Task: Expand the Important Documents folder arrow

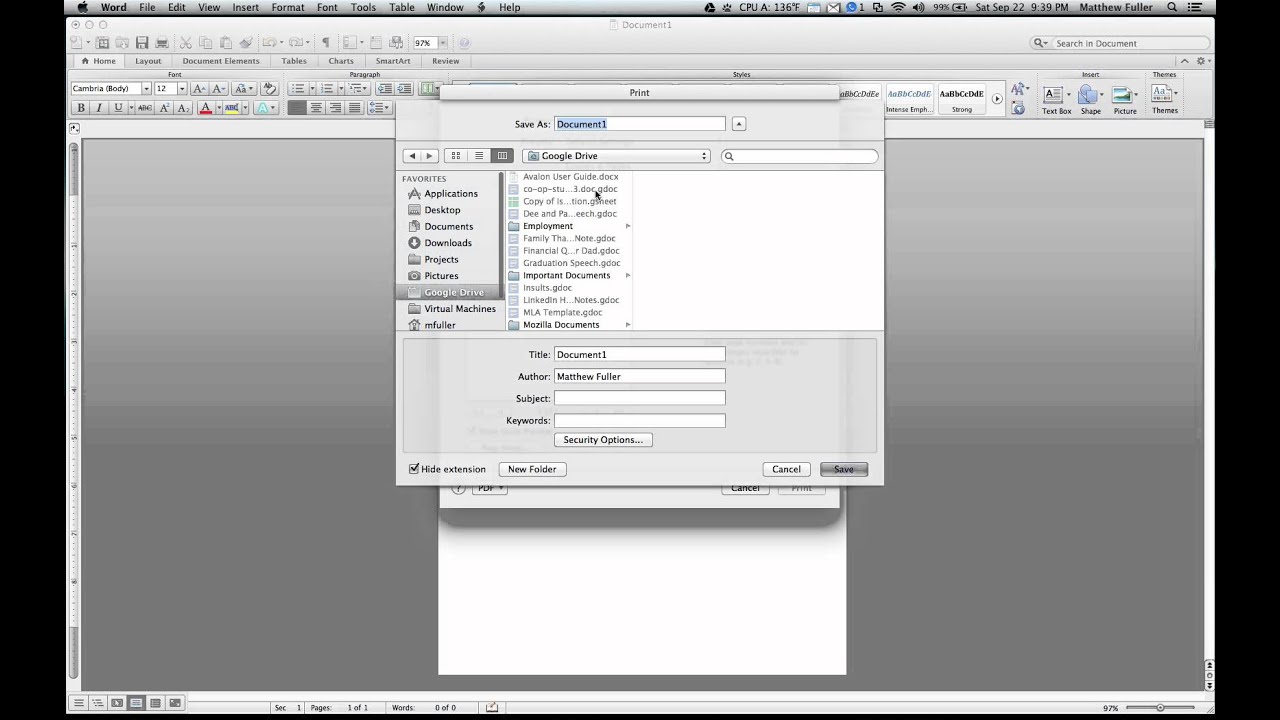Action: (628, 275)
